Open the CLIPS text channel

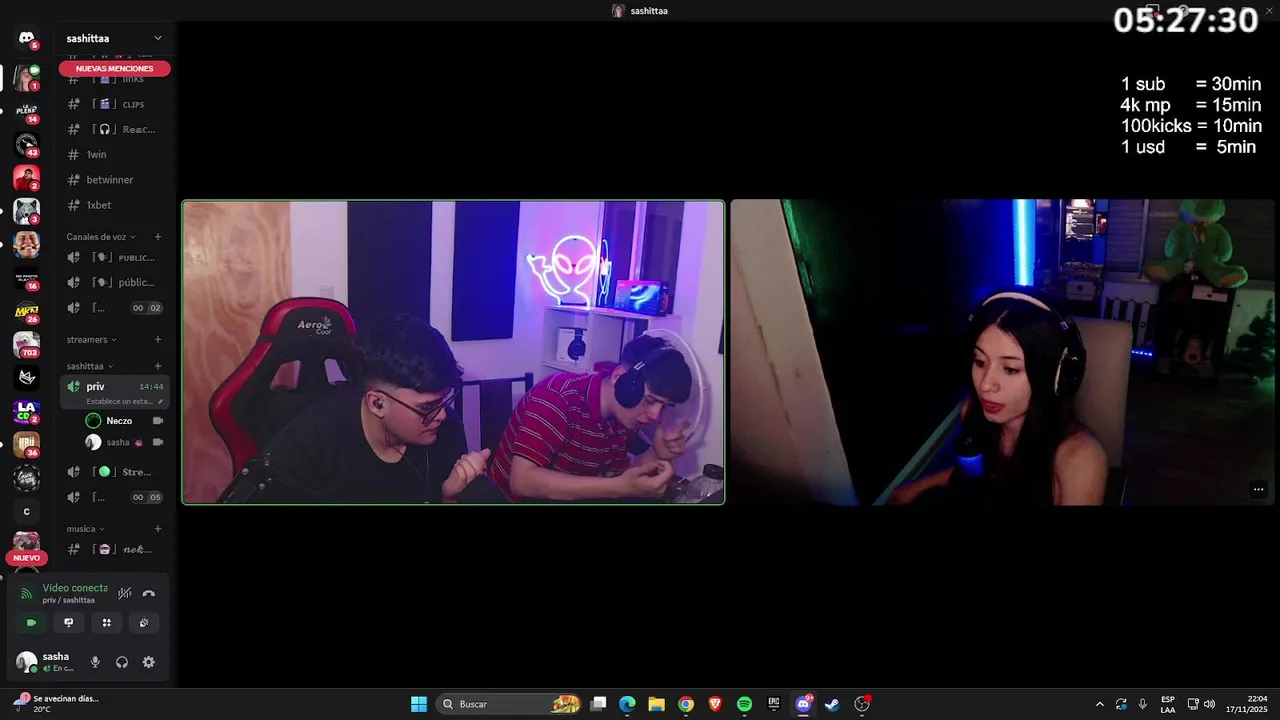(113, 104)
